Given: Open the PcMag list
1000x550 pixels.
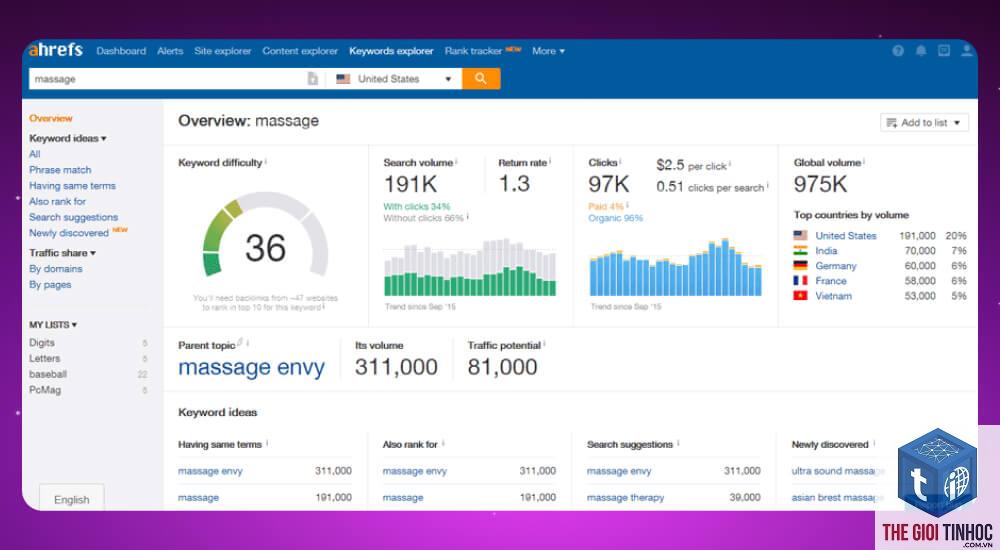Looking at the screenshot, I should 45,390.
